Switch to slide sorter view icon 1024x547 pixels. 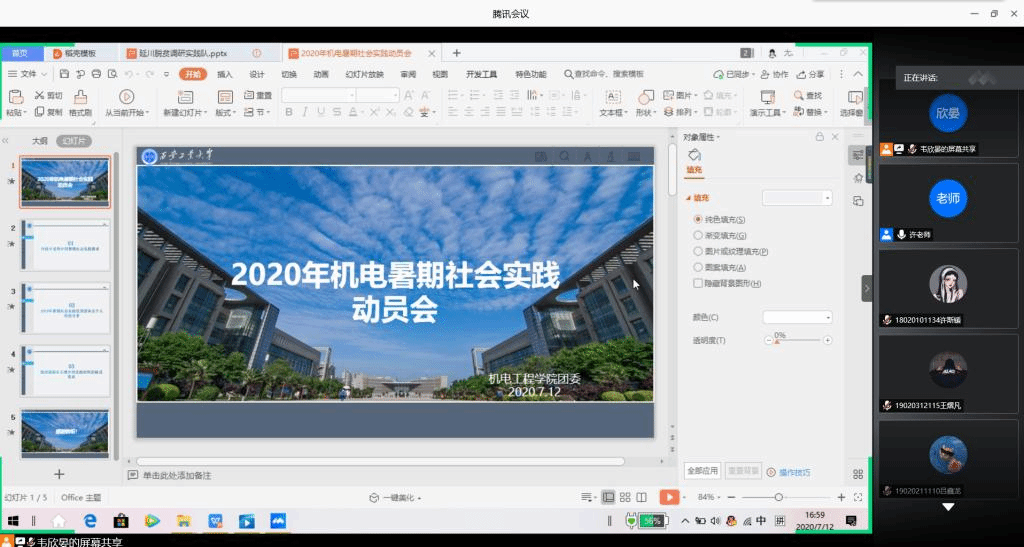point(625,497)
